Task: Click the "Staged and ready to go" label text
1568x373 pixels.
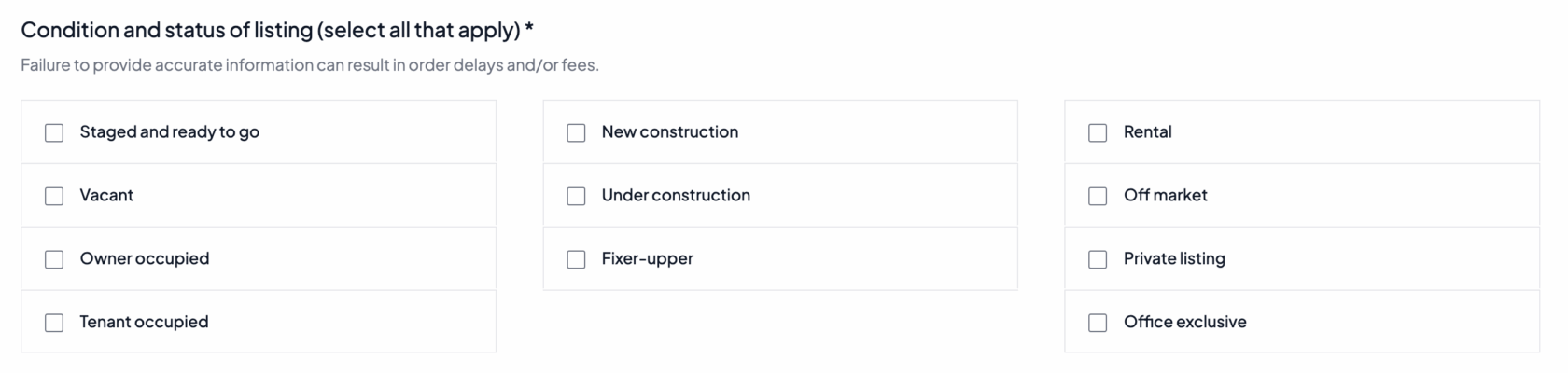Action: (x=169, y=132)
